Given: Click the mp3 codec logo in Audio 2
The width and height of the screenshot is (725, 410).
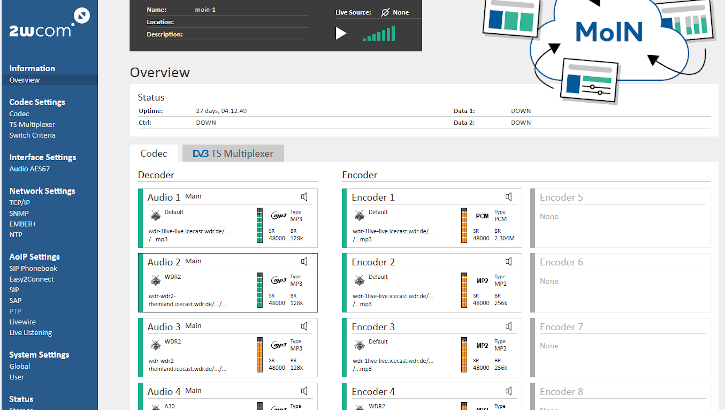Looking at the screenshot, I should [x=278, y=280].
